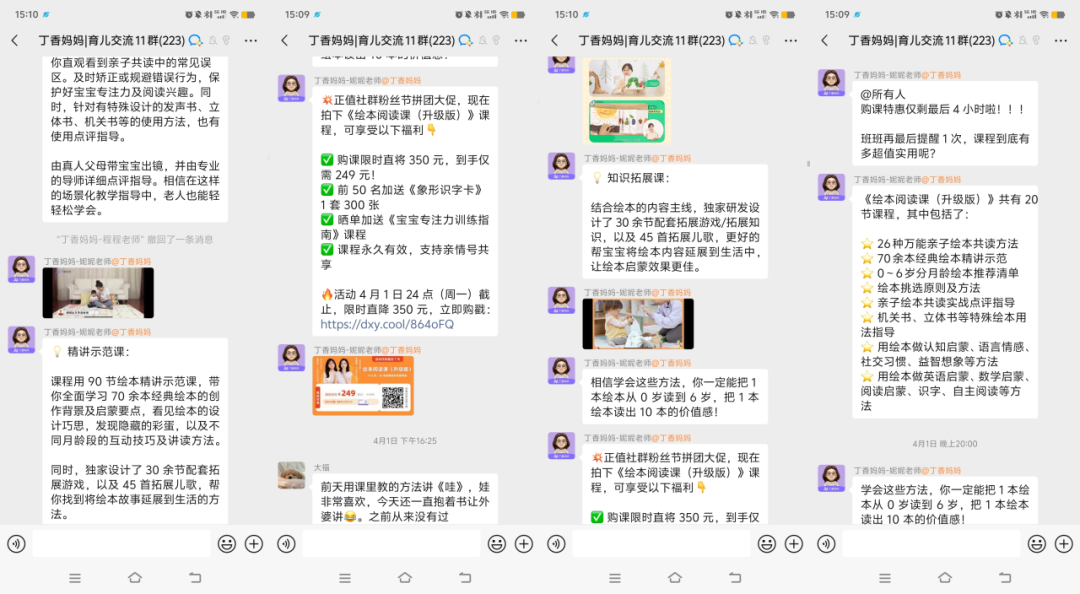The image size is (1080, 594).
Task: Open the three-dot menu in the second chat
Action: click(520, 41)
